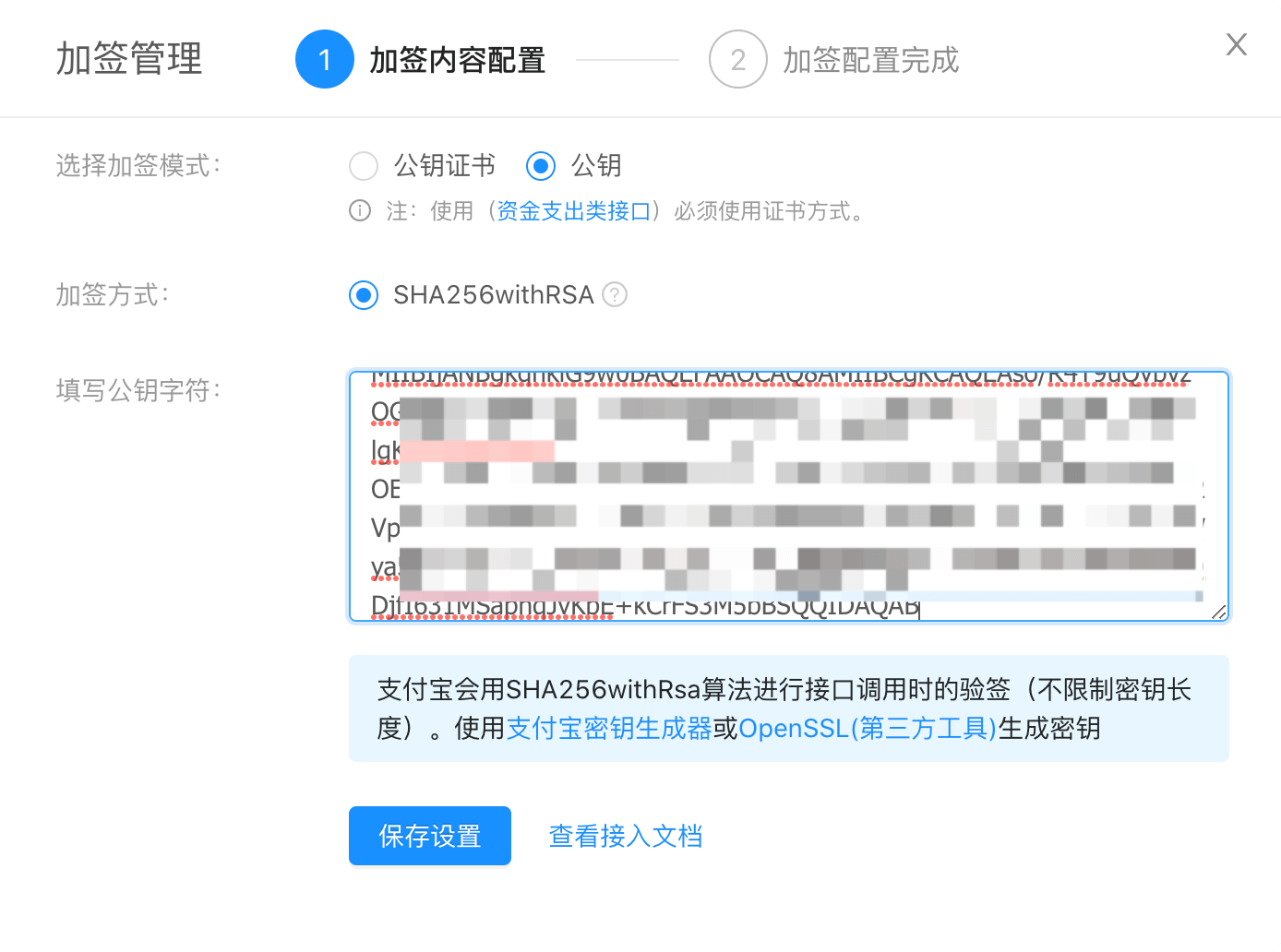Open the 查看接入文档 link
This screenshot has width=1281, height=952.
[x=625, y=836]
